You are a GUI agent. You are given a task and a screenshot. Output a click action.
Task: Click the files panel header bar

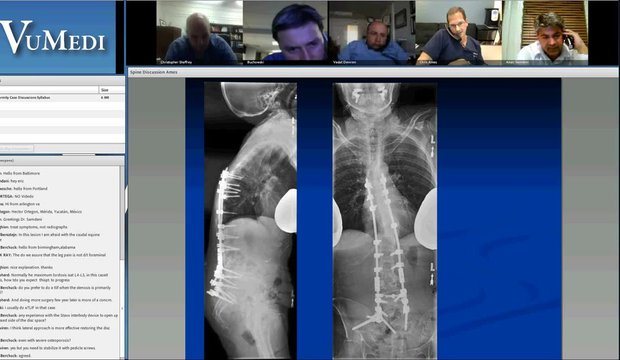pos(62,81)
